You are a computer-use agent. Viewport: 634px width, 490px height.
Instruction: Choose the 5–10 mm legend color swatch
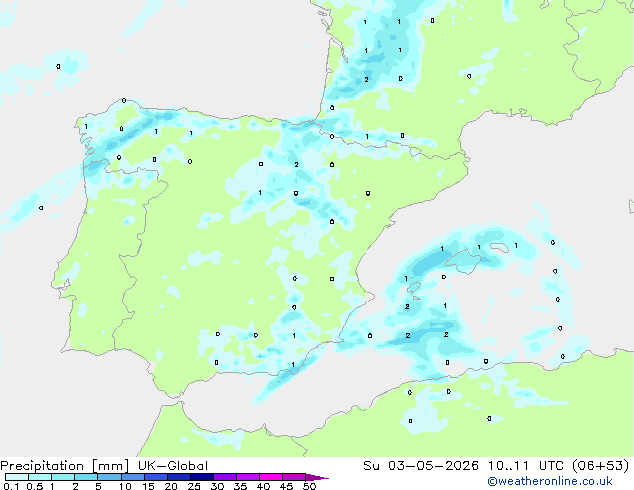(109, 477)
